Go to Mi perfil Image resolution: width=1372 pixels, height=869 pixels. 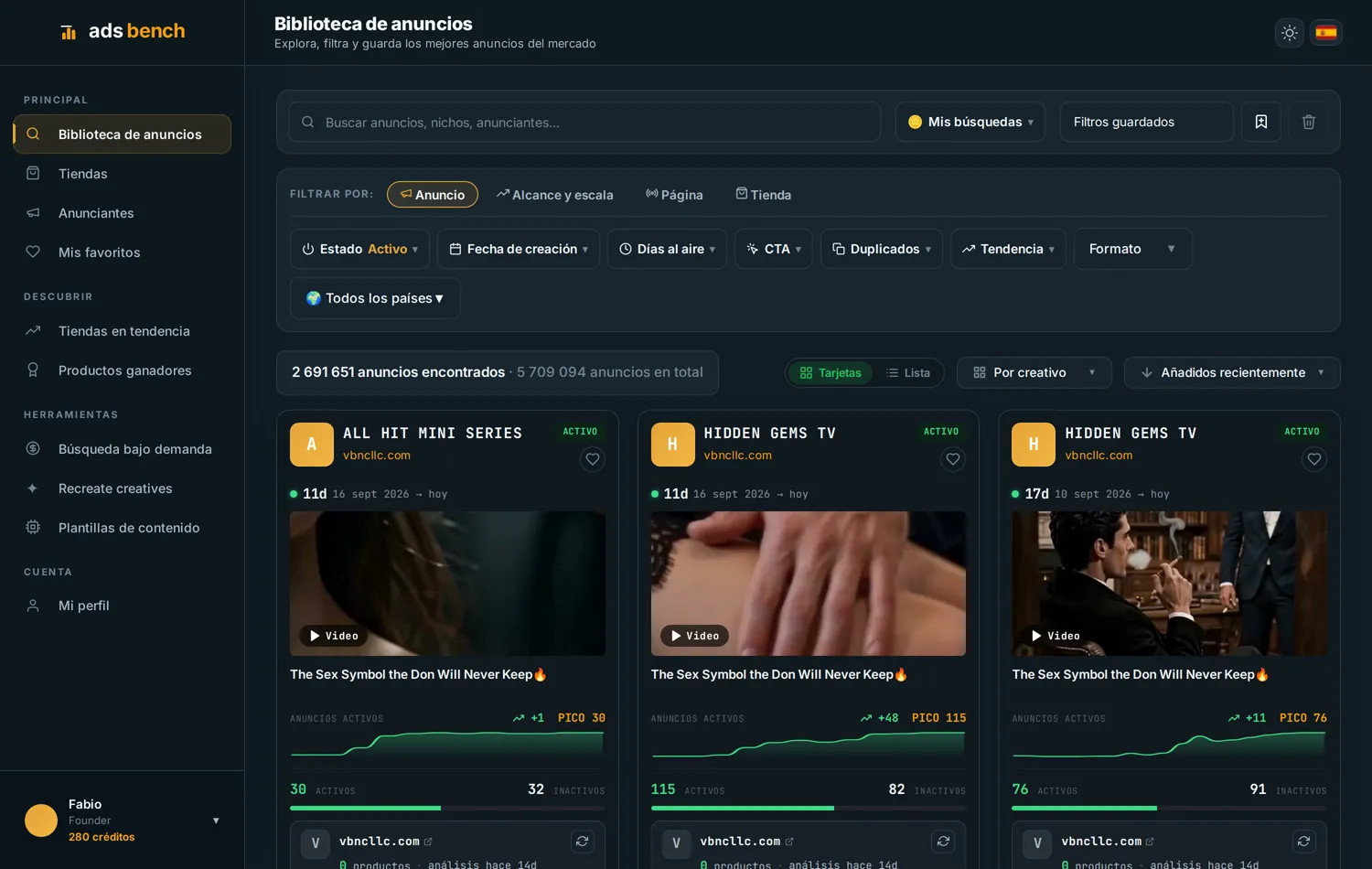point(122,606)
